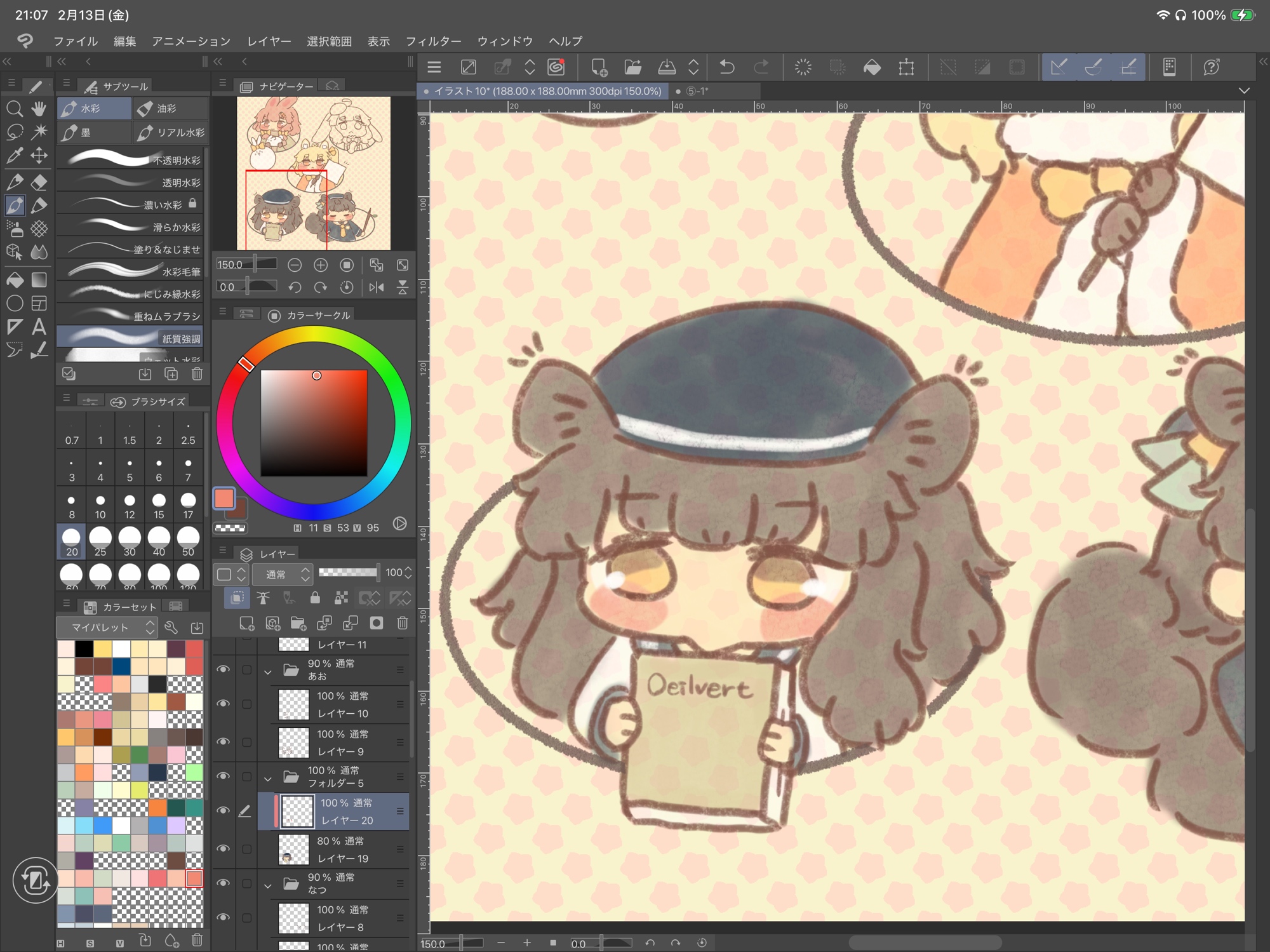Select the Text tool
Image resolution: width=1270 pixels, height=952 pixels.
(39, 326)
